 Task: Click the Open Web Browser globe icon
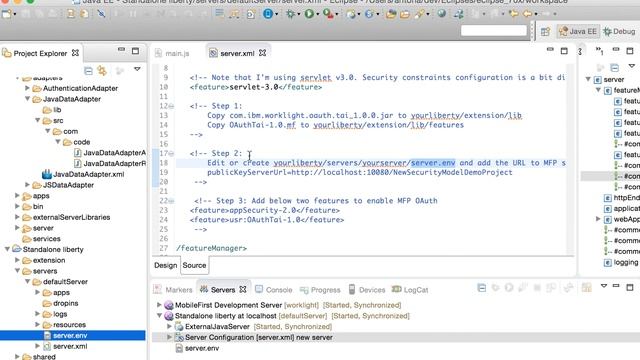click(442, 14)
